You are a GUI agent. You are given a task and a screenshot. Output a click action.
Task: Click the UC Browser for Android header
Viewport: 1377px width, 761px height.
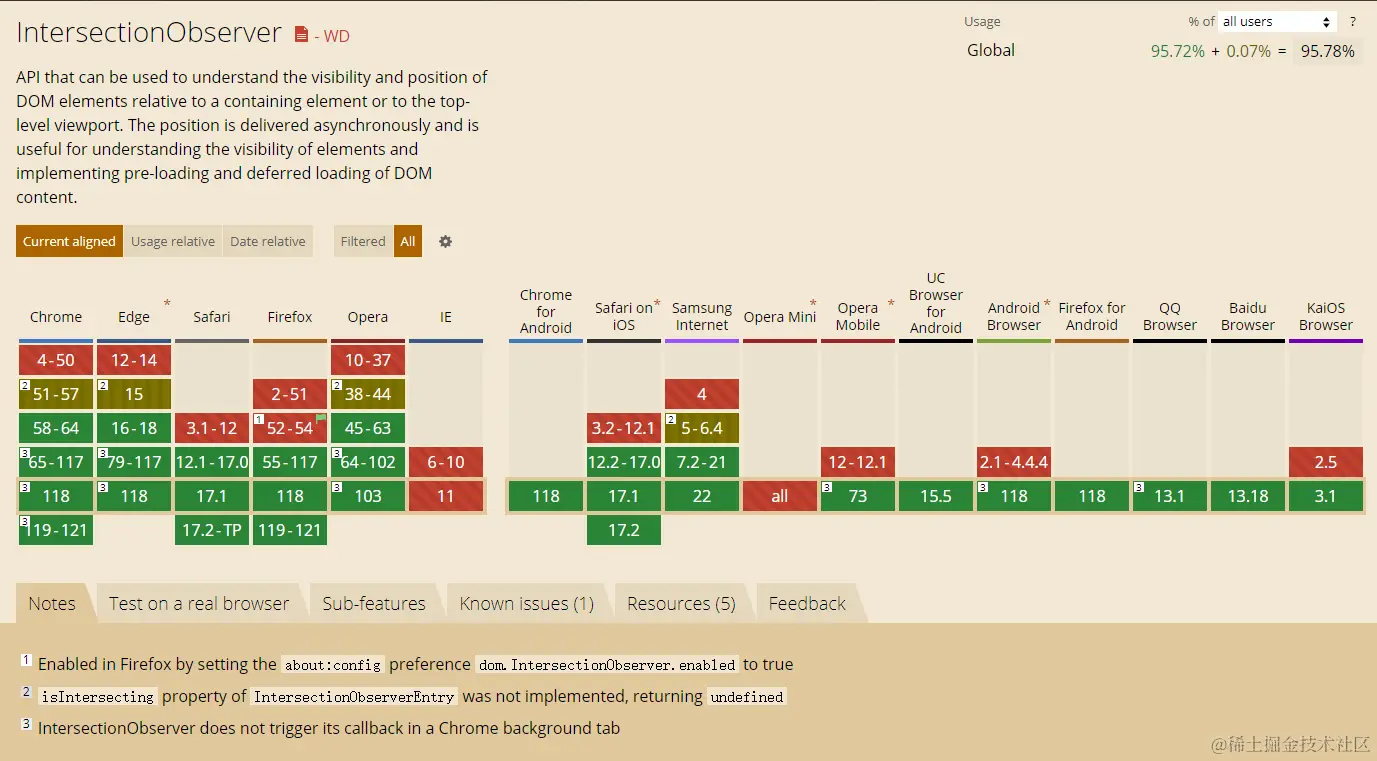pyautogui.click(x=936, y=303)
